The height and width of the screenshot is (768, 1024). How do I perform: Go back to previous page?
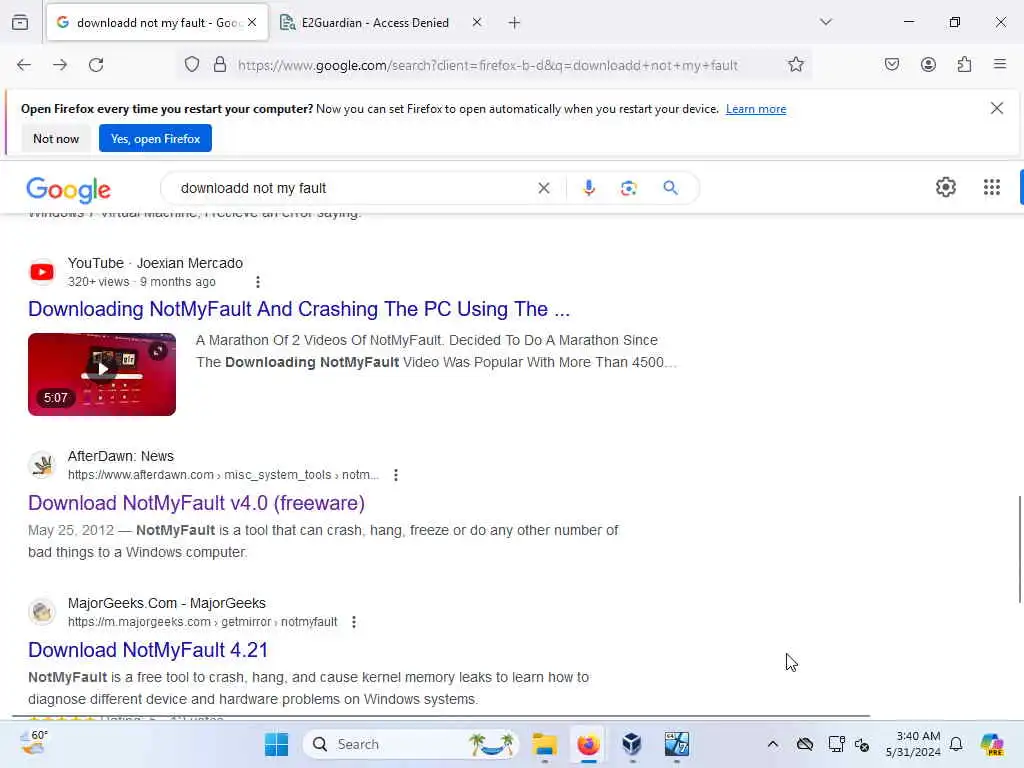pyautogui.click(x=24, y=65)
